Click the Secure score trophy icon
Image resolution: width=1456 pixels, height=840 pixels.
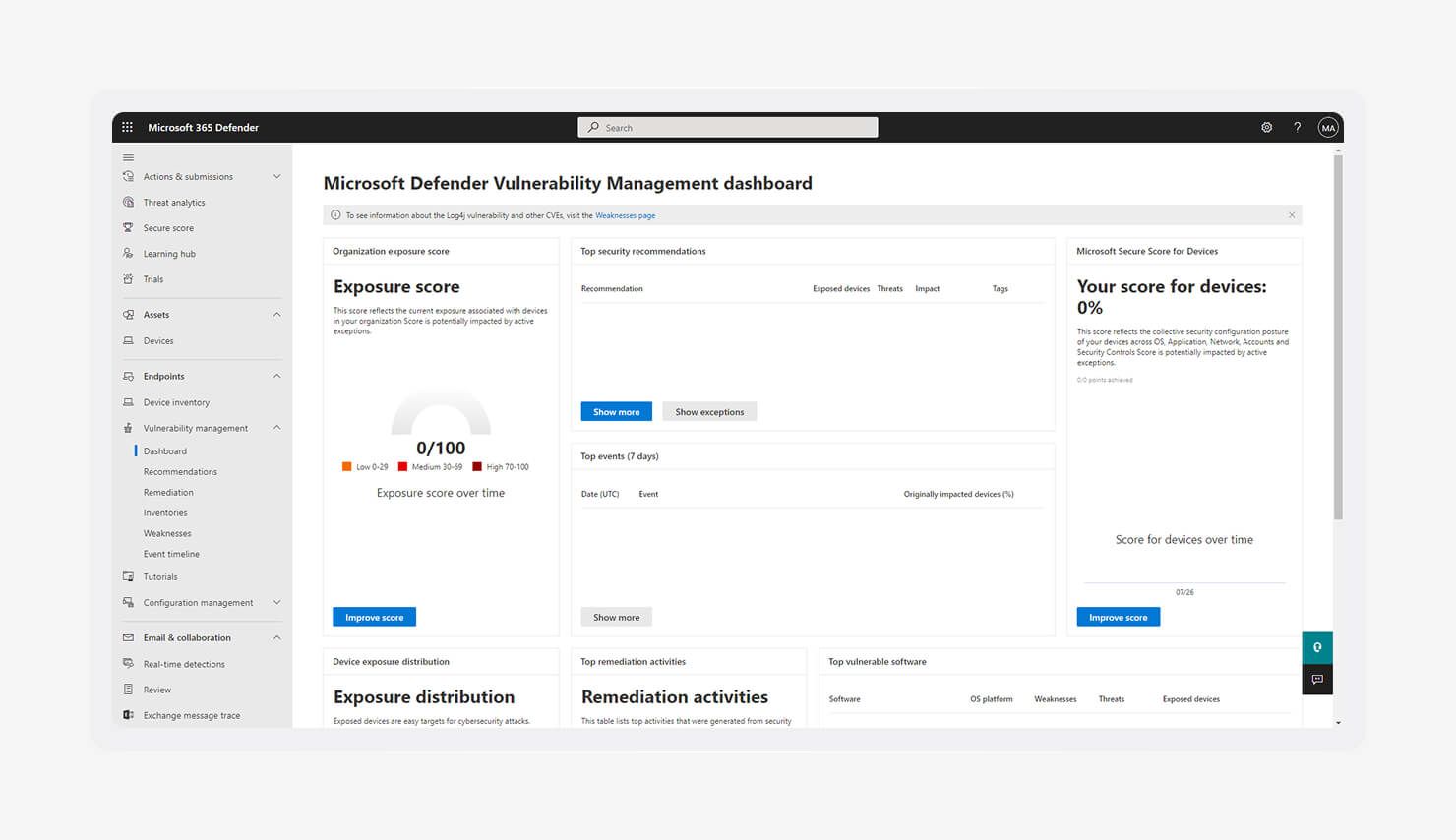[128, 227]
